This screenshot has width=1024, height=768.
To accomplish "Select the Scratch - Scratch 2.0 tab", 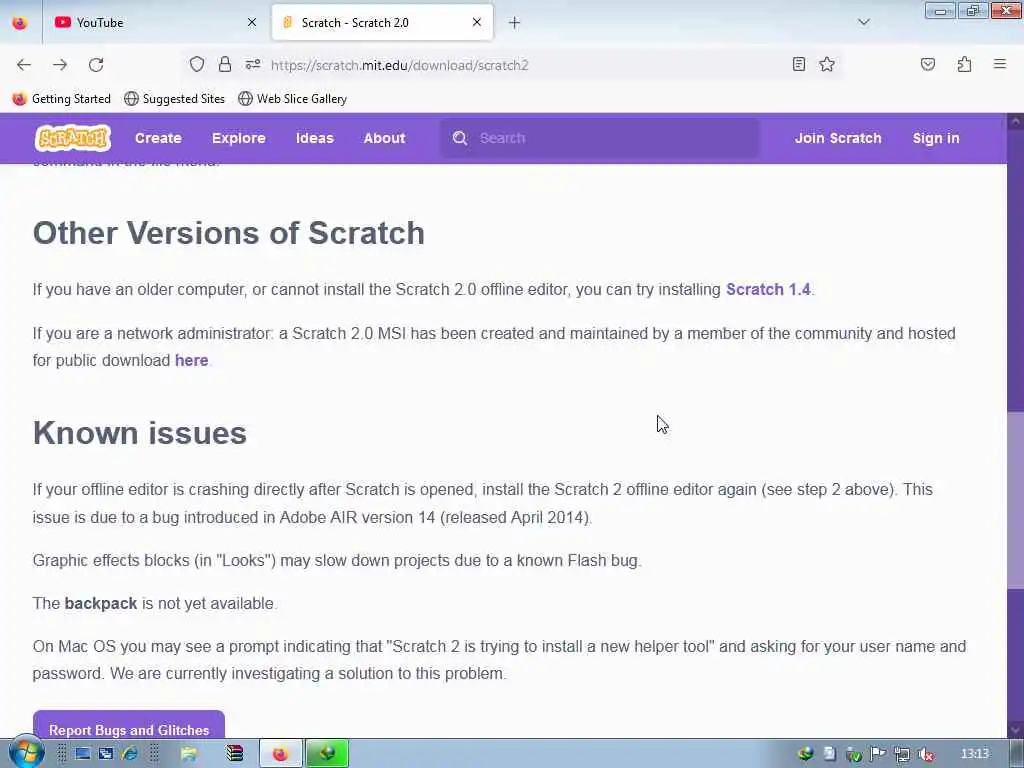I will pyautogui.click(x=382, y=23).
